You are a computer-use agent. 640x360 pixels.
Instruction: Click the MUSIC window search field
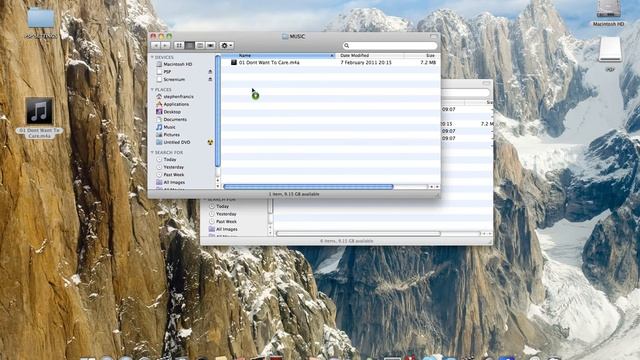click(x=390, y=45)
